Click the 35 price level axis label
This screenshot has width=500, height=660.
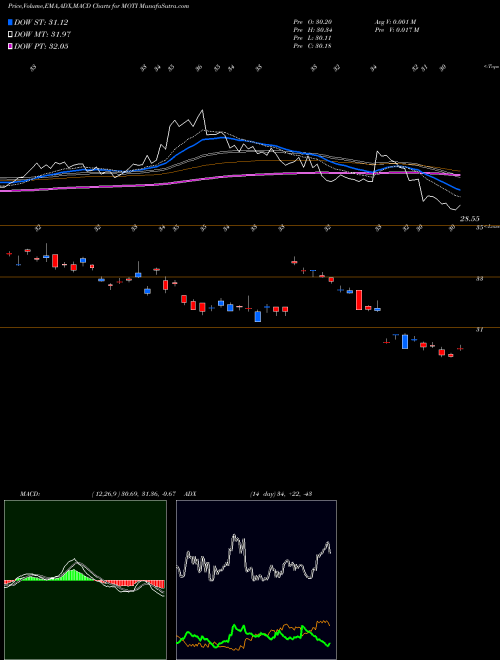coord(479,228)
